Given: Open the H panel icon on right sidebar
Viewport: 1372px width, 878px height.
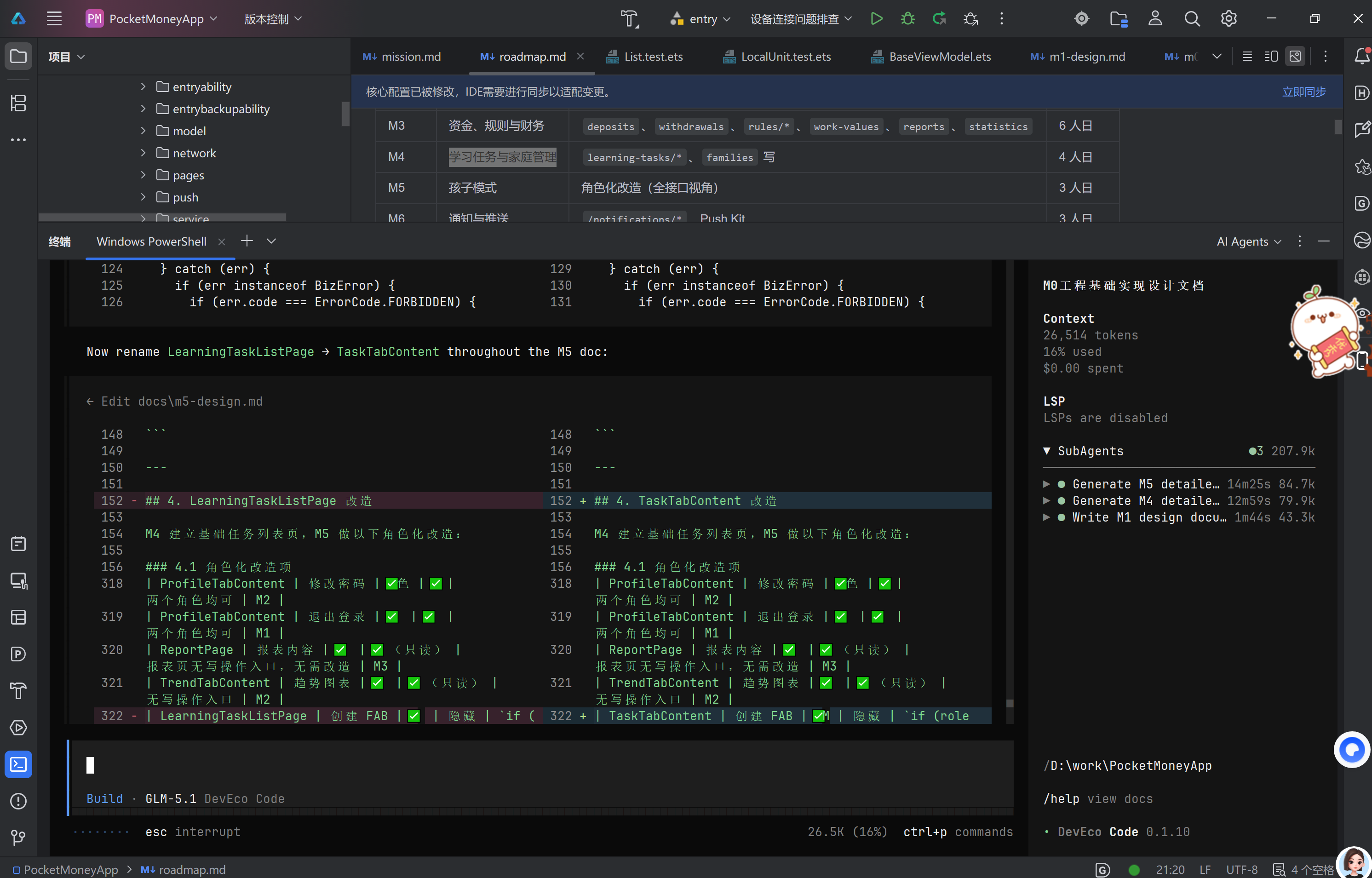Looking at the screenshot, I should click(x=1362, y=93).
